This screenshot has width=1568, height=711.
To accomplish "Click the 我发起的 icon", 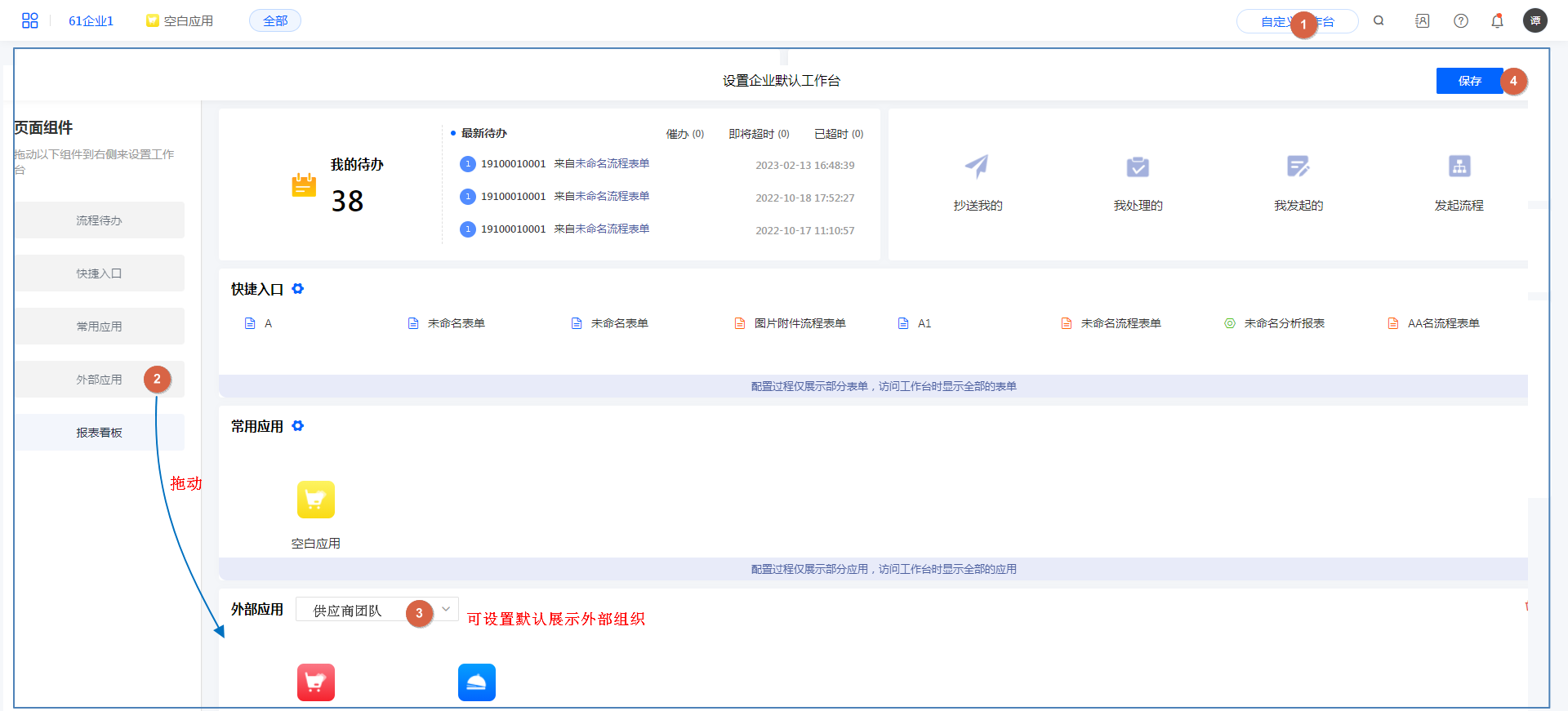I will click(x=1298, y=167).
